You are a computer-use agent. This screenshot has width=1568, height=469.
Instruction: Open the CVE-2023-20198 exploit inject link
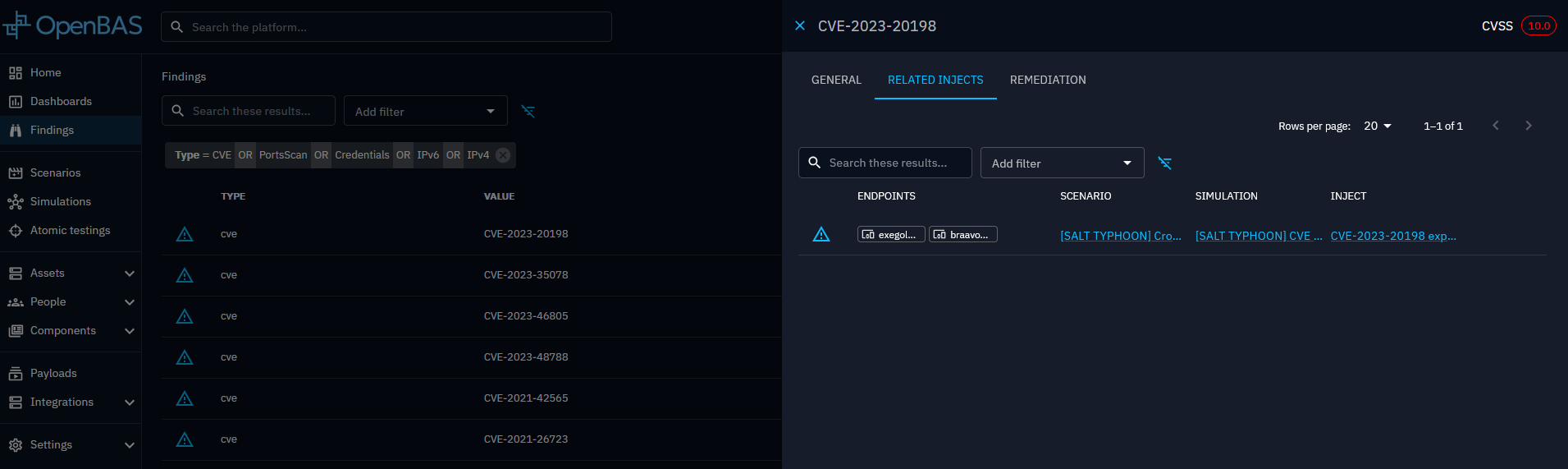click(1392, 236)
